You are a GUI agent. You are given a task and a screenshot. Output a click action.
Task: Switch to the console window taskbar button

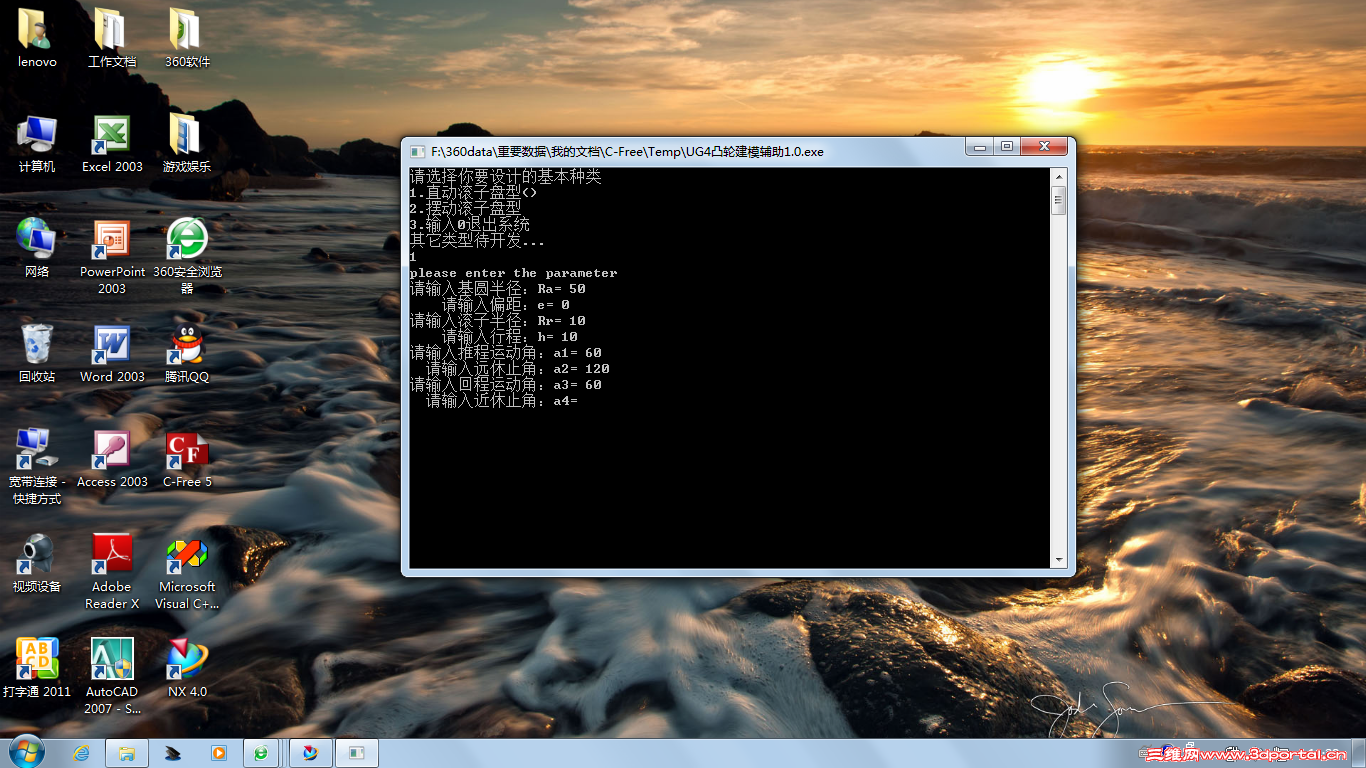pyautogui.click(x=357, y=752)
